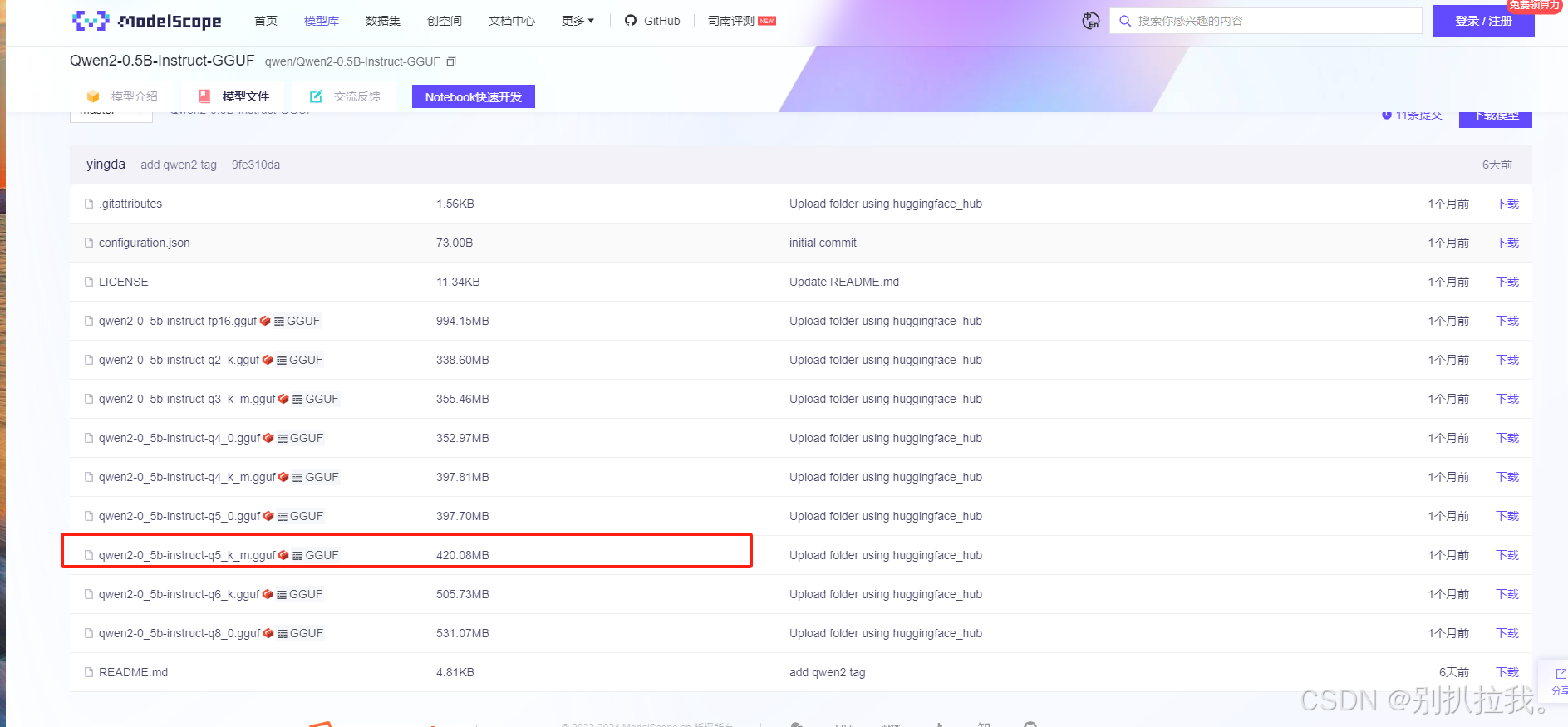Open the qwen2-0_5b-instruct-q5_k_m.gguf file
The width and height of the screenshot is (1568, 727).
point(187,555)
